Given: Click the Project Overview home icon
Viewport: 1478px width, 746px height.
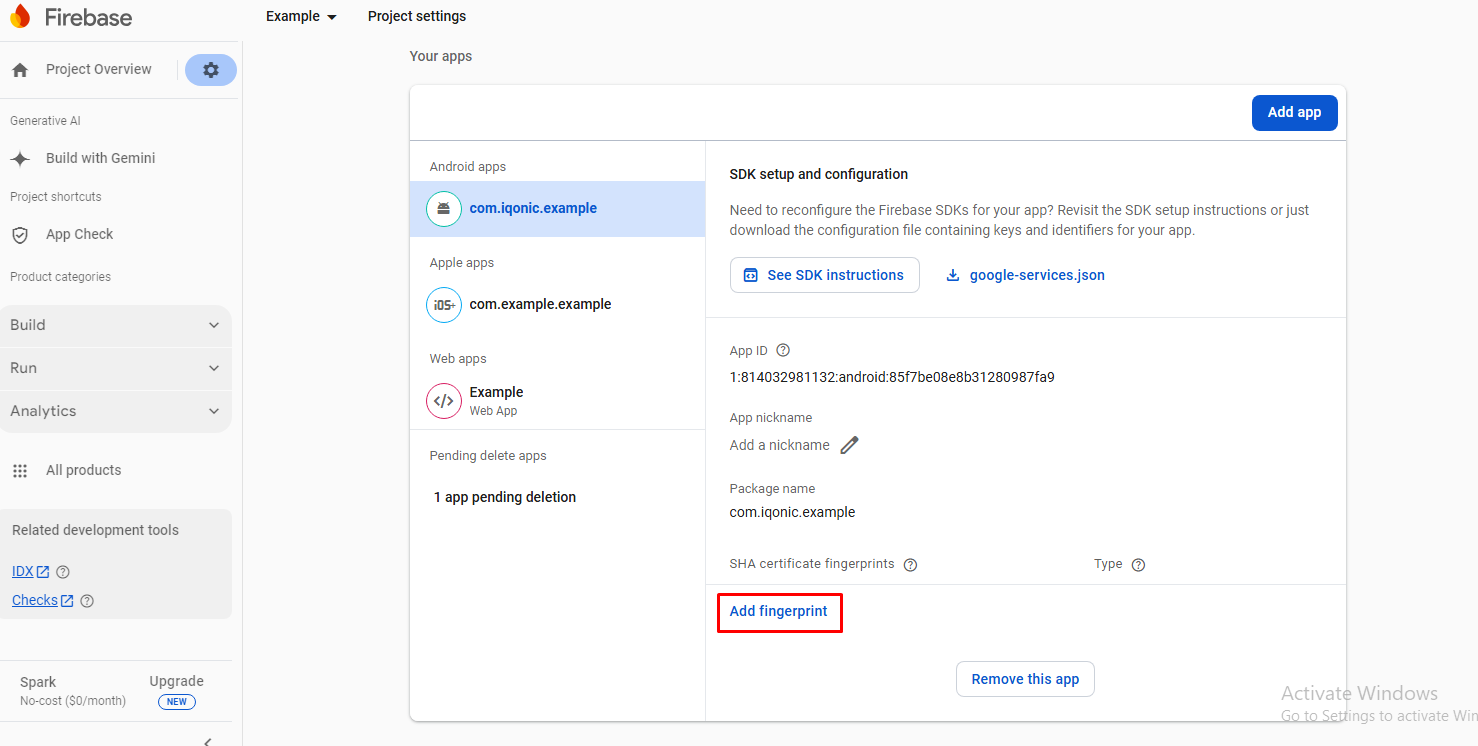Looking at the screenshot, I should pos(20,70).
